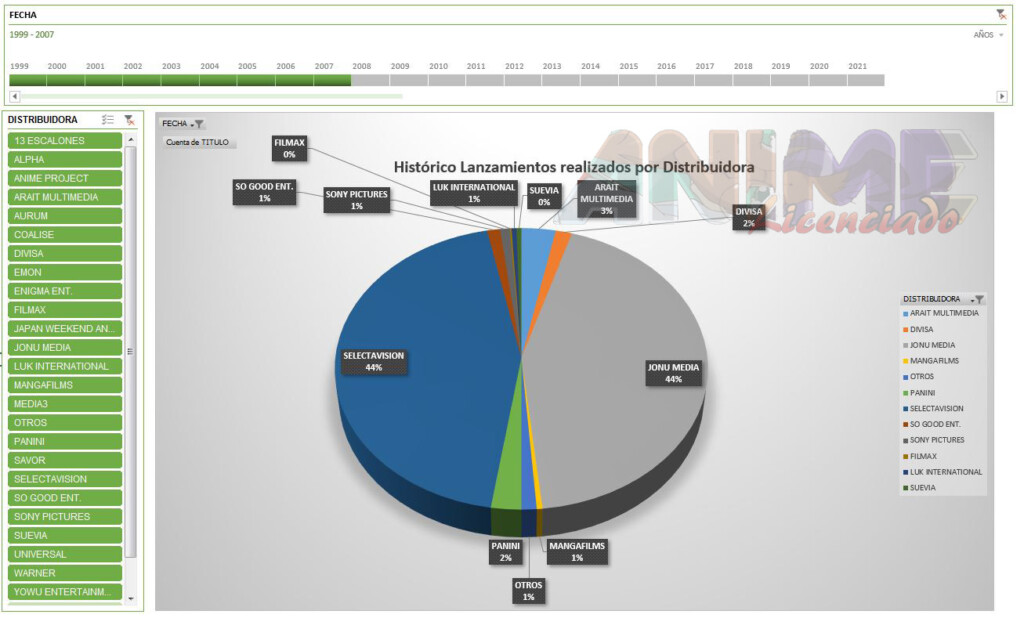
Task: Select the 2015 segment on the timeline
Action: tap(637, 80)
